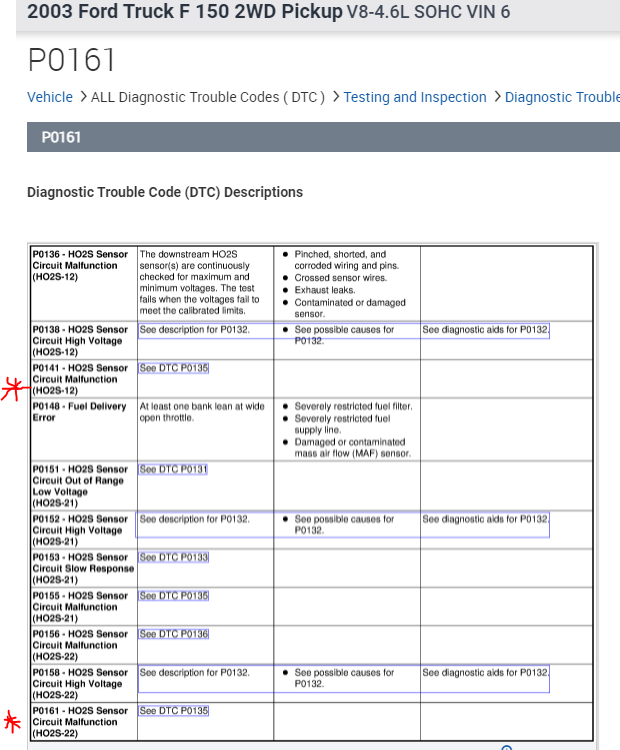This screenshot has width=620, height=750.
Task: Click 'Severely restricted fuel supply line' bullet
Action: point(342,424)
